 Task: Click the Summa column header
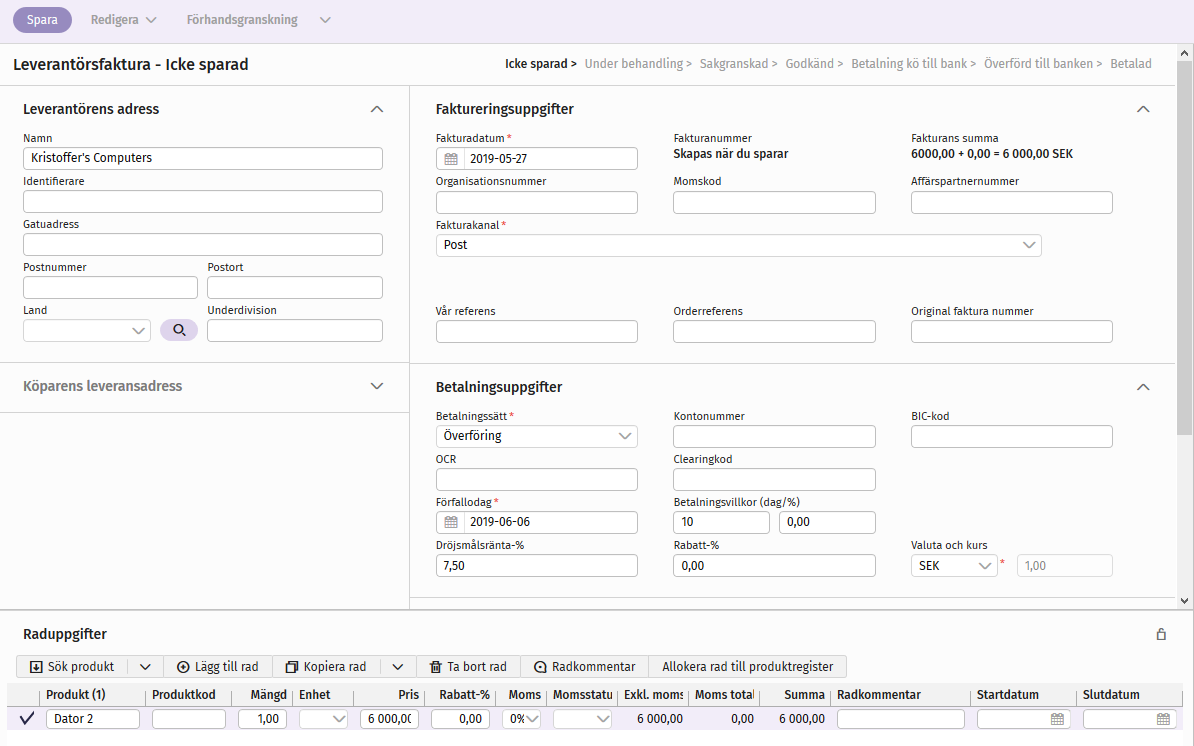(x=804, y=695)
